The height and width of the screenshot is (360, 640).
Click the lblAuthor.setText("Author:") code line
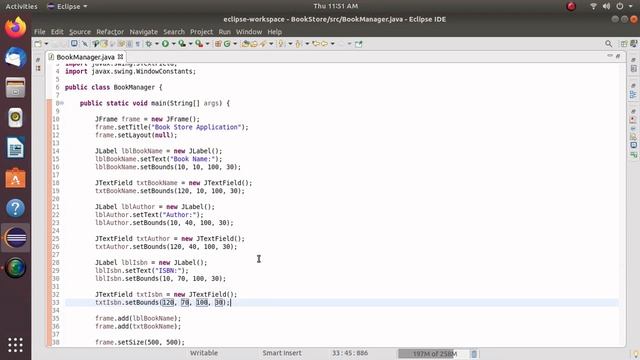[x=149, y=215]
